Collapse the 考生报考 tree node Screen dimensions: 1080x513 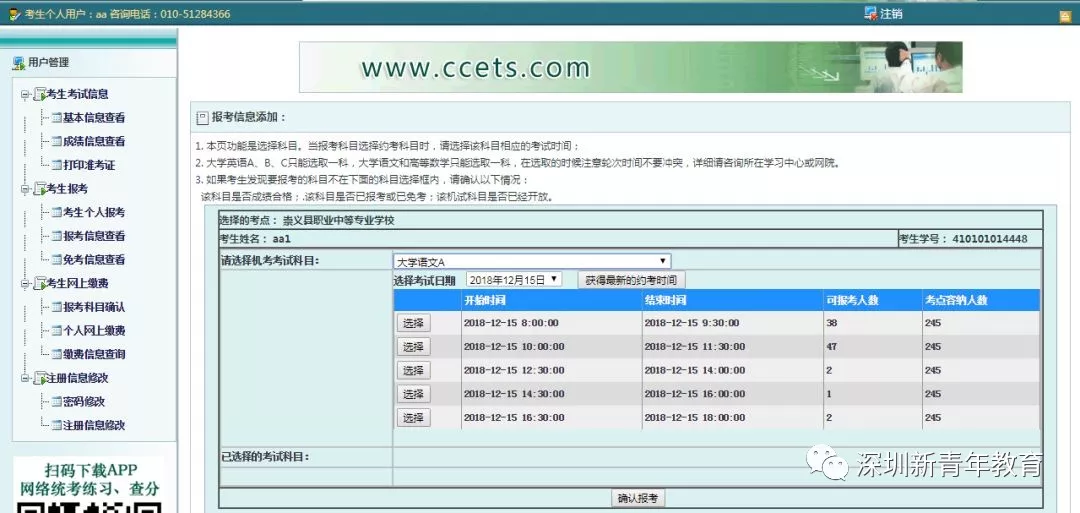[25, 189]
